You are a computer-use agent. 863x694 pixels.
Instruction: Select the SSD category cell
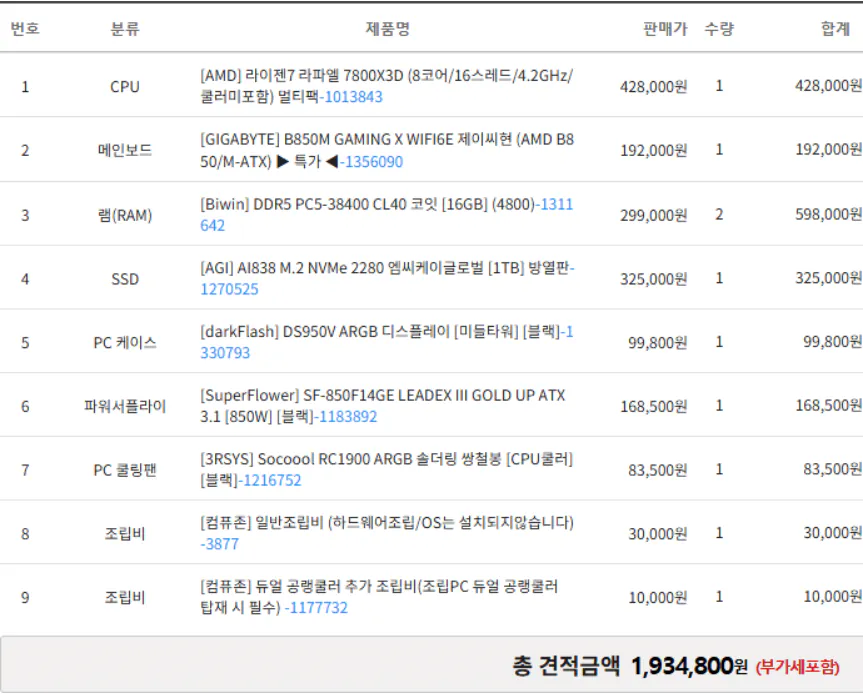(125, 279)
